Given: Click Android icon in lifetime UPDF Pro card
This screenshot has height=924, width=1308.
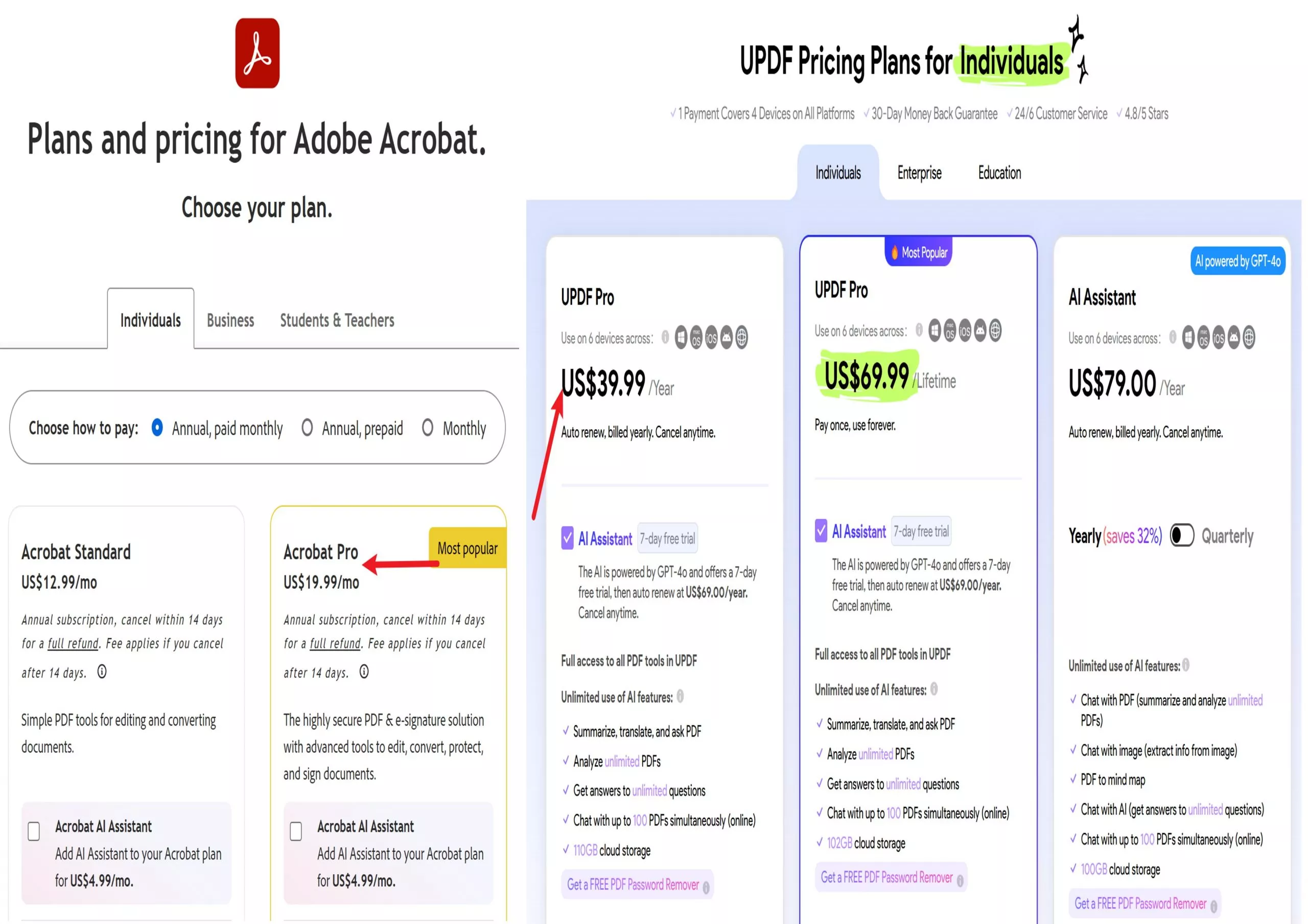Looking at the screenshot, I should (980, 330).
